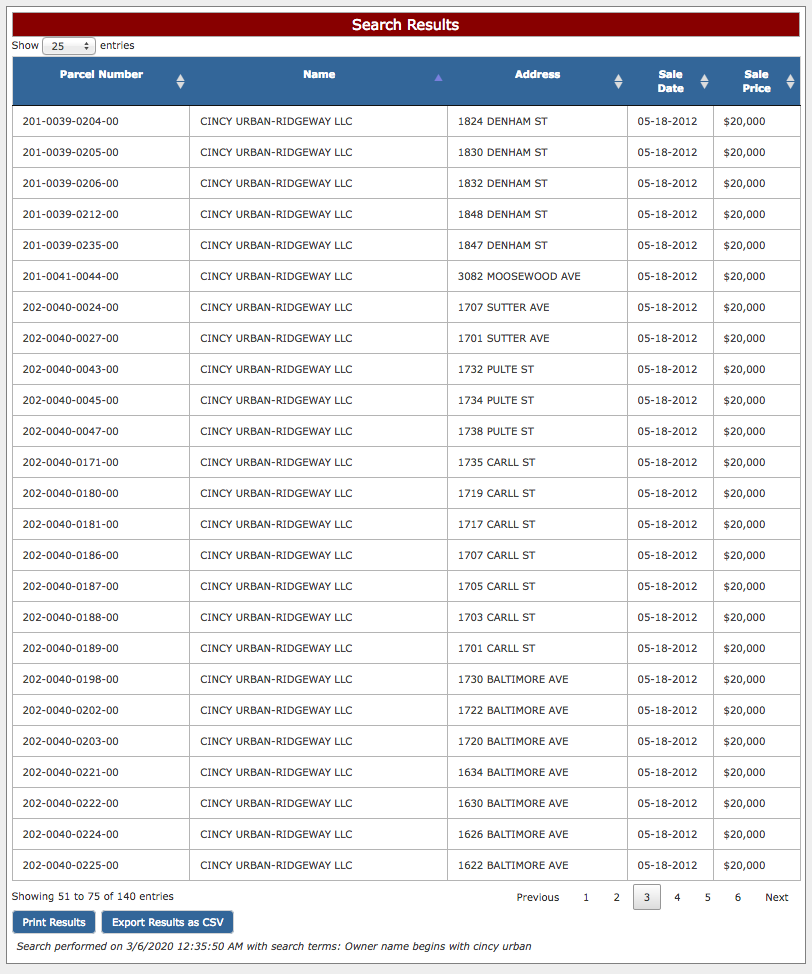This screenshot has width=812, height=974.
Task: Click address 1703 CARLL ST
Action: [x=496, y=617]
